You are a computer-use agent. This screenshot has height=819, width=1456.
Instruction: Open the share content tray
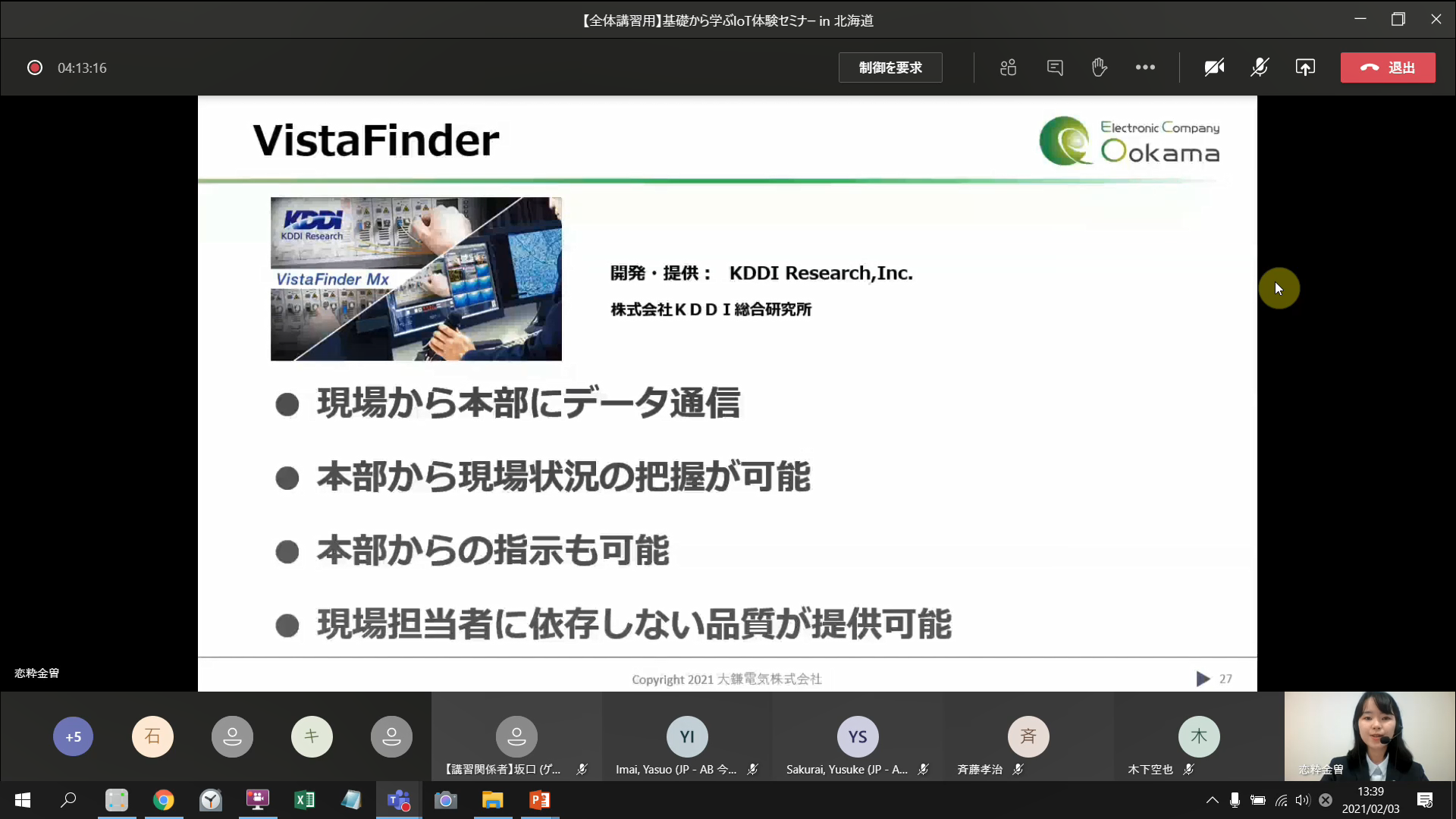(1305, 67)
